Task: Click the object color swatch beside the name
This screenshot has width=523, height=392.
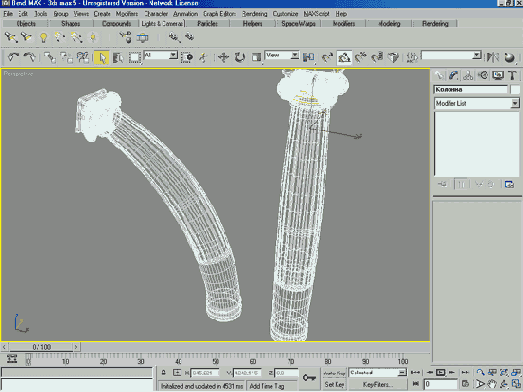Action: (x=515, y=89)
